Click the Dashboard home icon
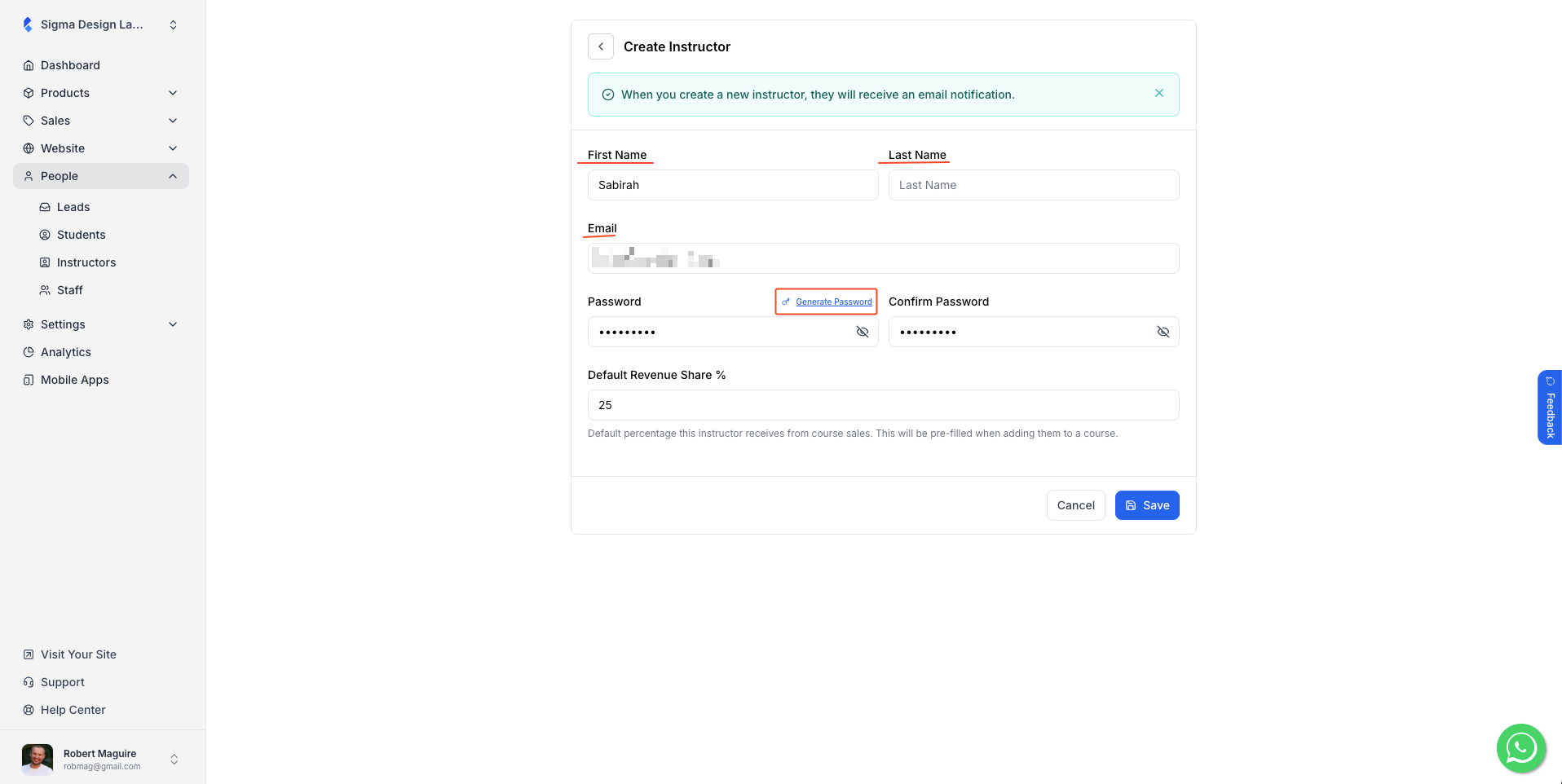1562x784 pixels. pos(29,65)
